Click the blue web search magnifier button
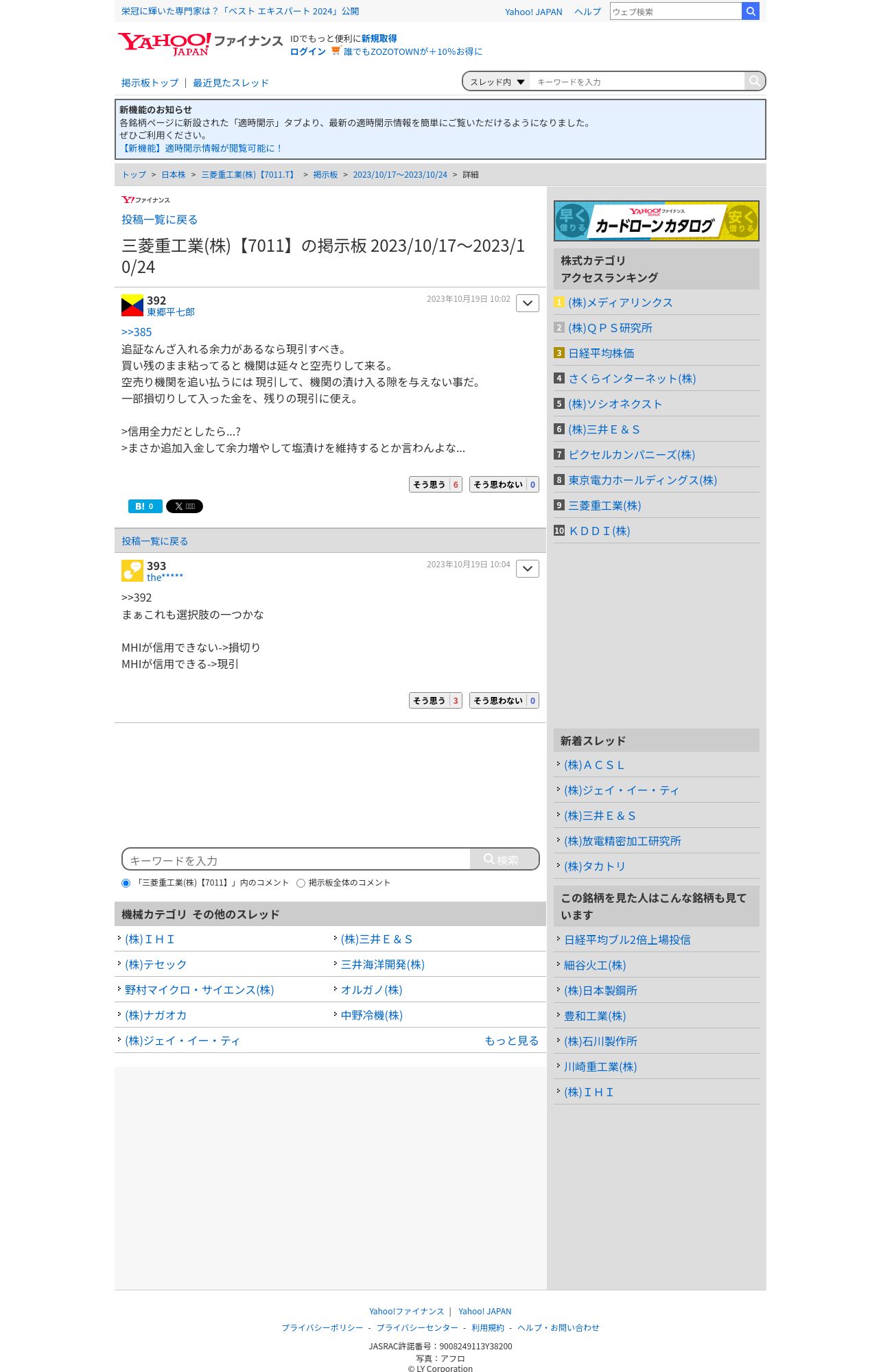The height and width of the screenshot is (1372, 881). tap(751, 11)
